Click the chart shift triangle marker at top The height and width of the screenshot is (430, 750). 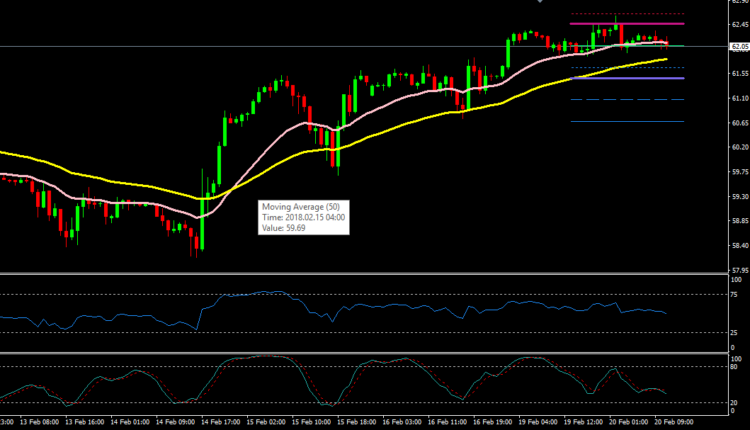coord(539,2)
